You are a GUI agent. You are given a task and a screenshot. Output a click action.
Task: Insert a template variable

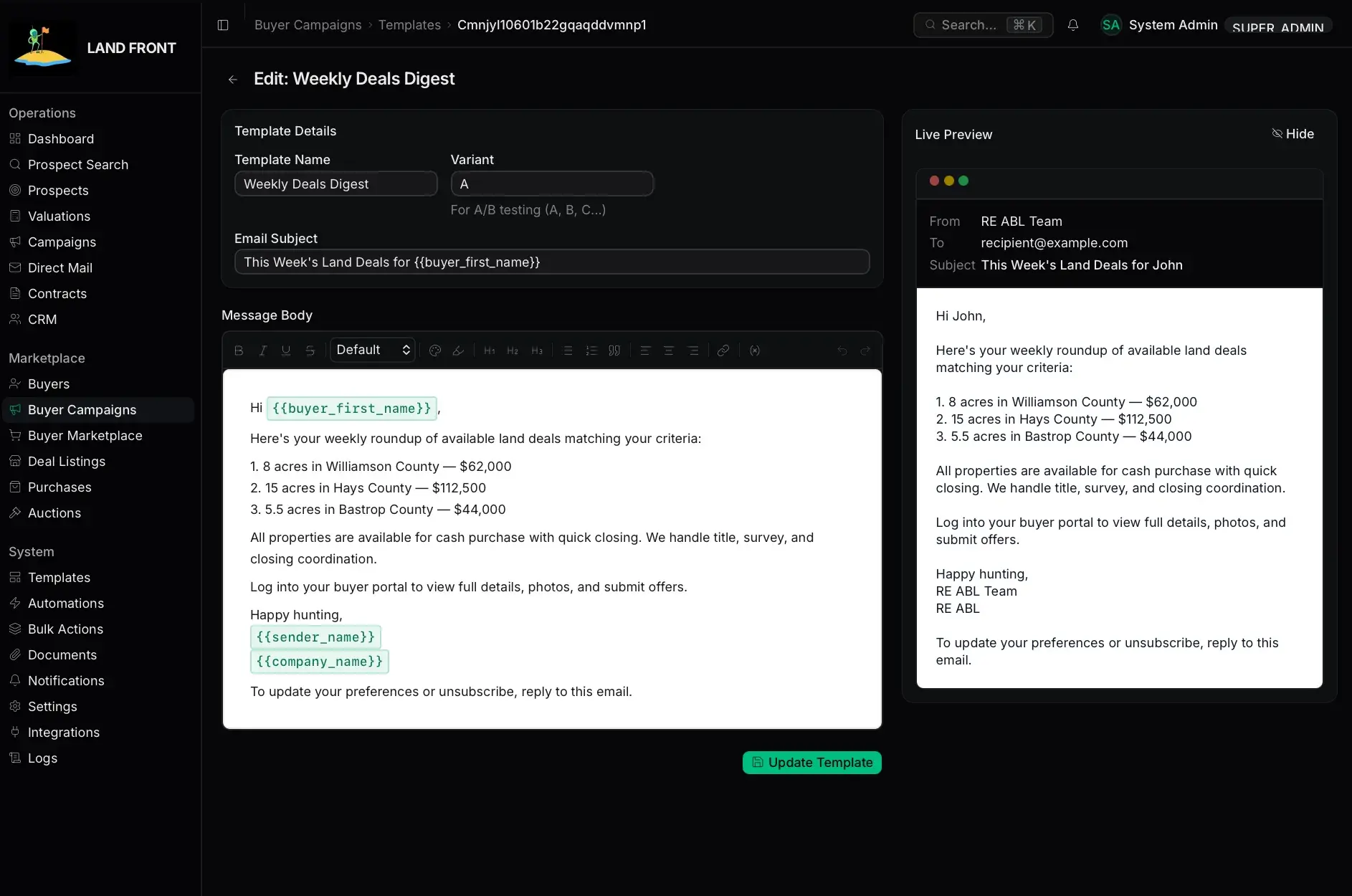[755, 351]
